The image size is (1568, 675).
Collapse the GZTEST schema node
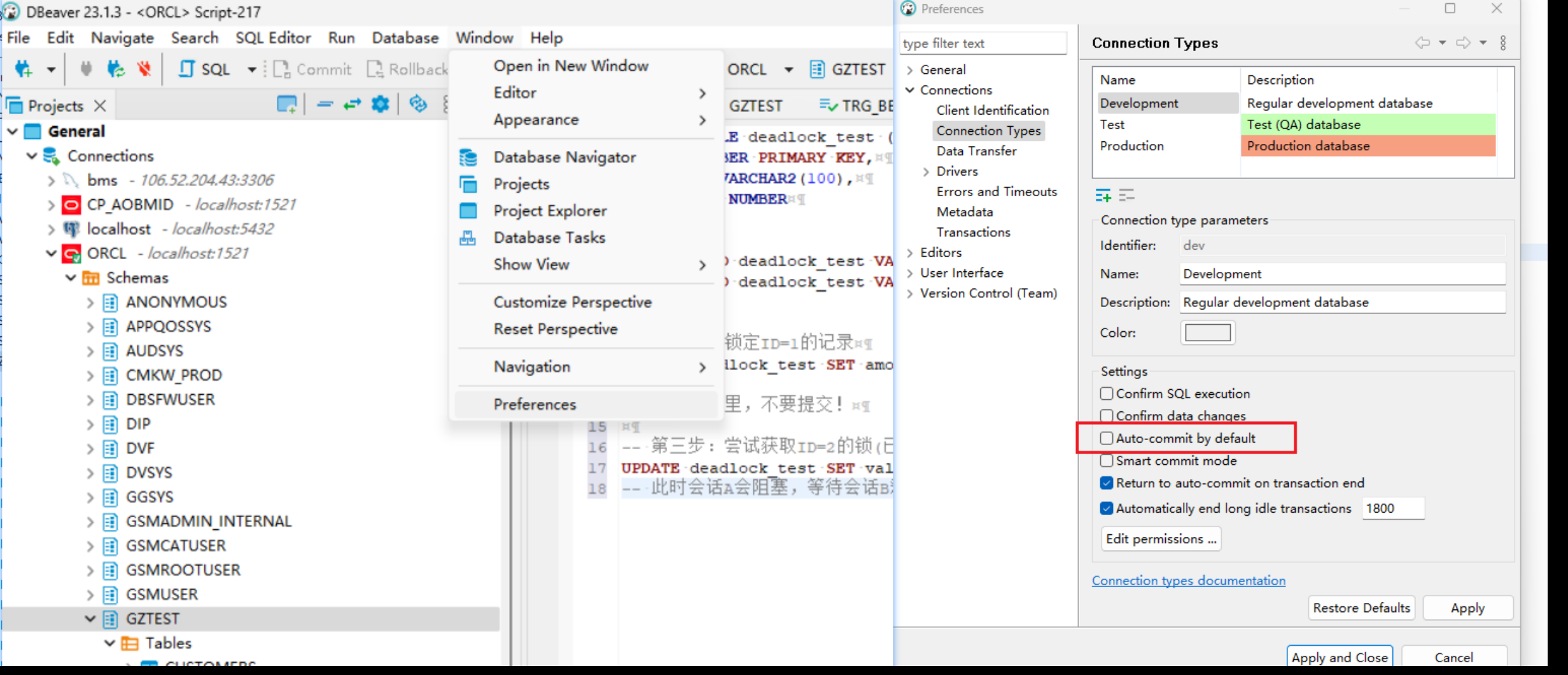(90, 618)
